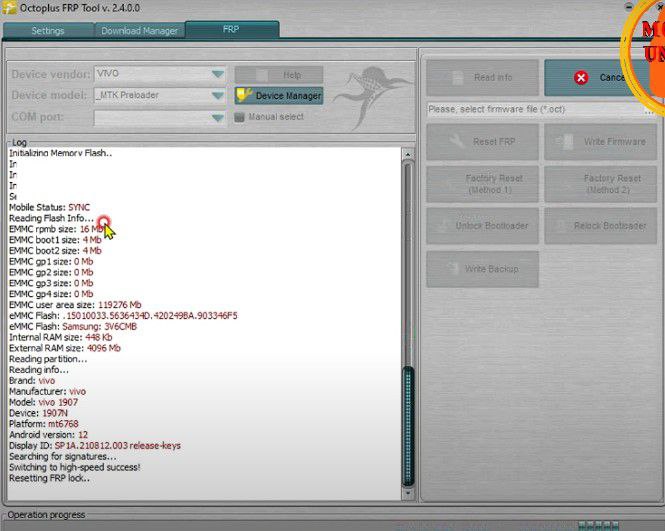
Task: Click Factory Reset (Method 1) button
Action: 482,184
